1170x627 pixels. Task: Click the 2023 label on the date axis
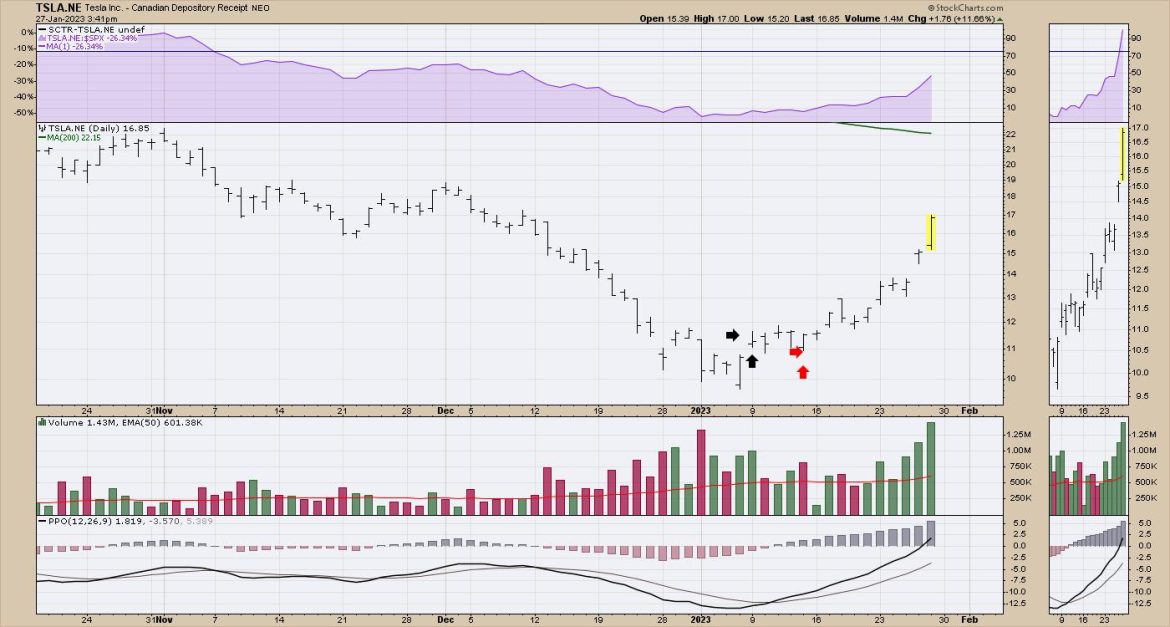click(700, 411)
